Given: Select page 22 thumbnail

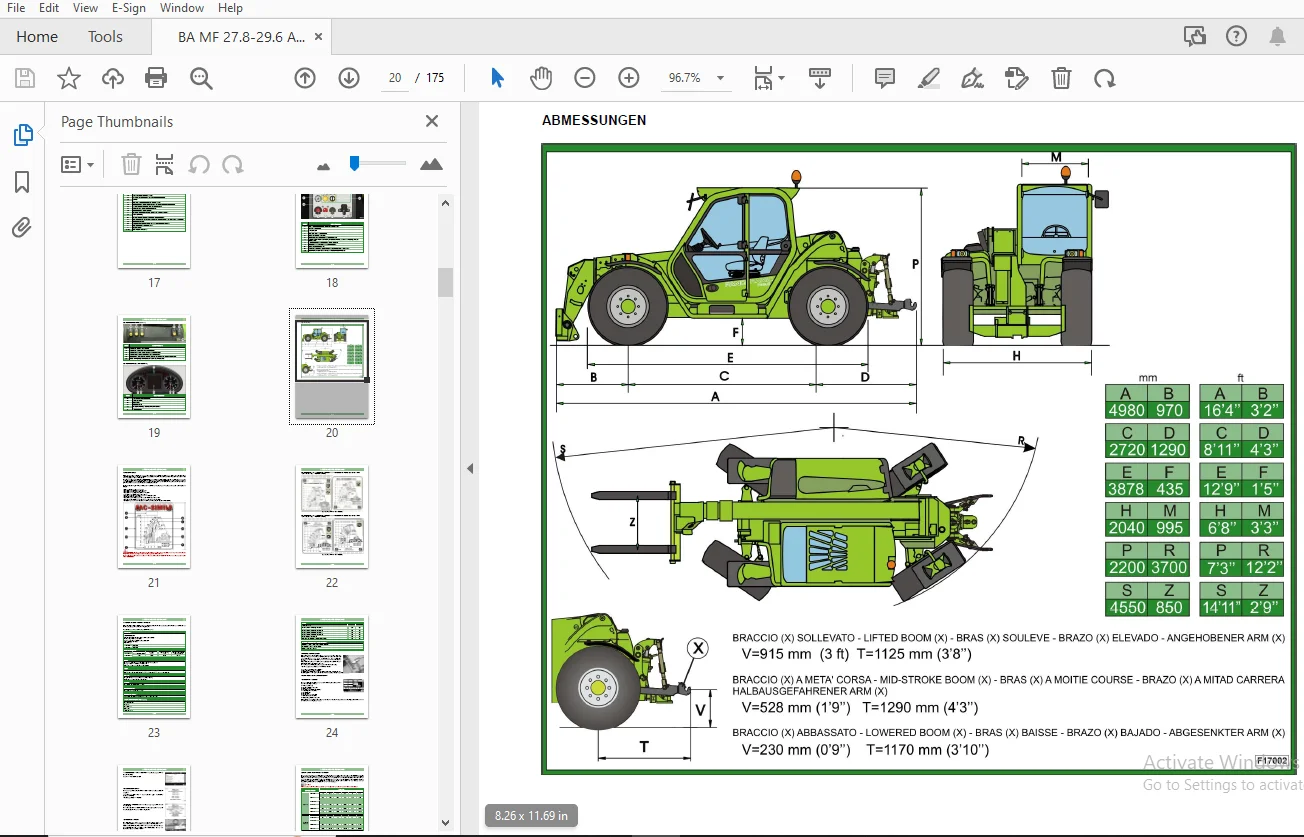Looking at the screenshot, I should 332,517.
